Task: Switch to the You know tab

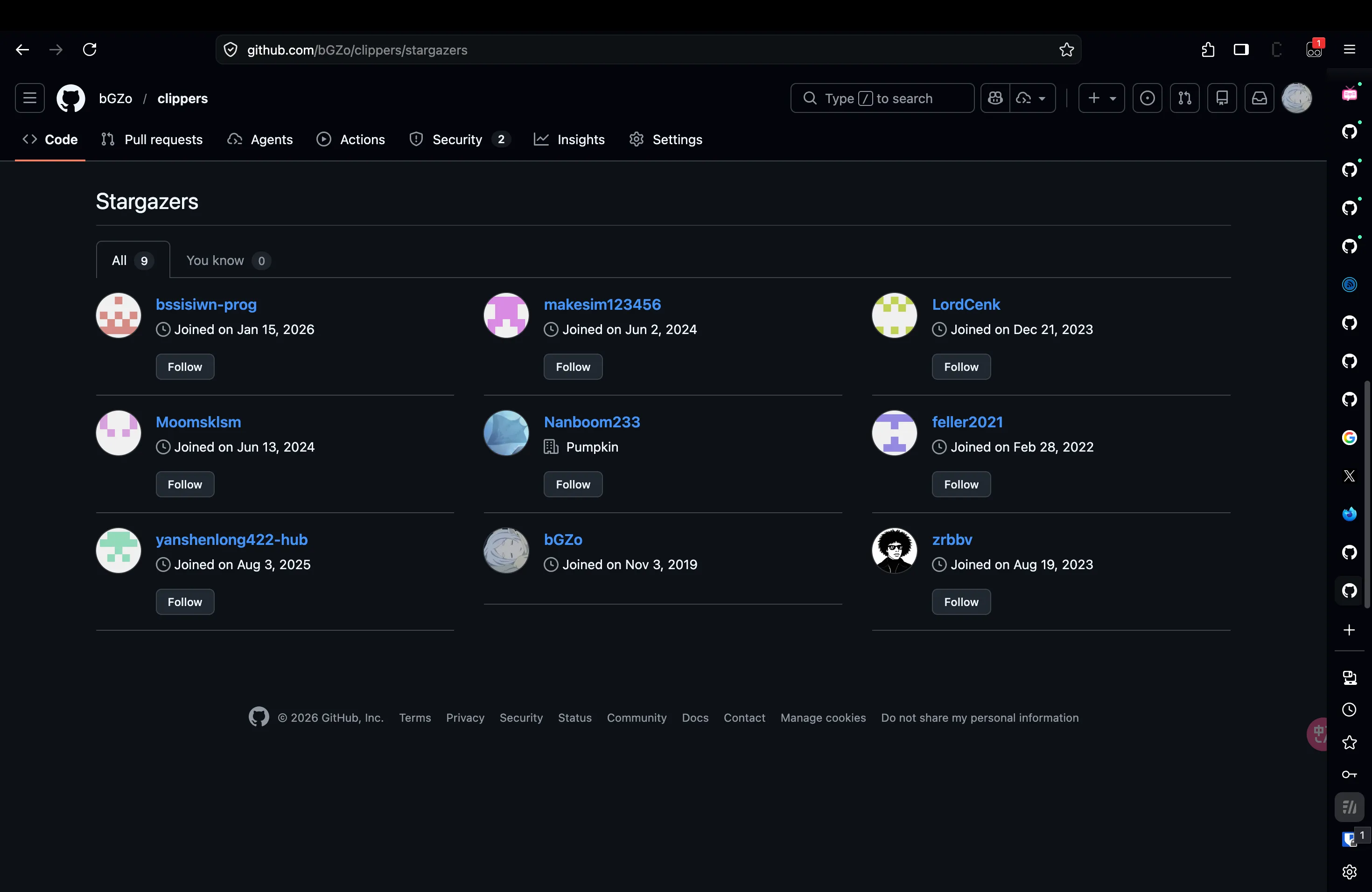Action: (228, 261)
